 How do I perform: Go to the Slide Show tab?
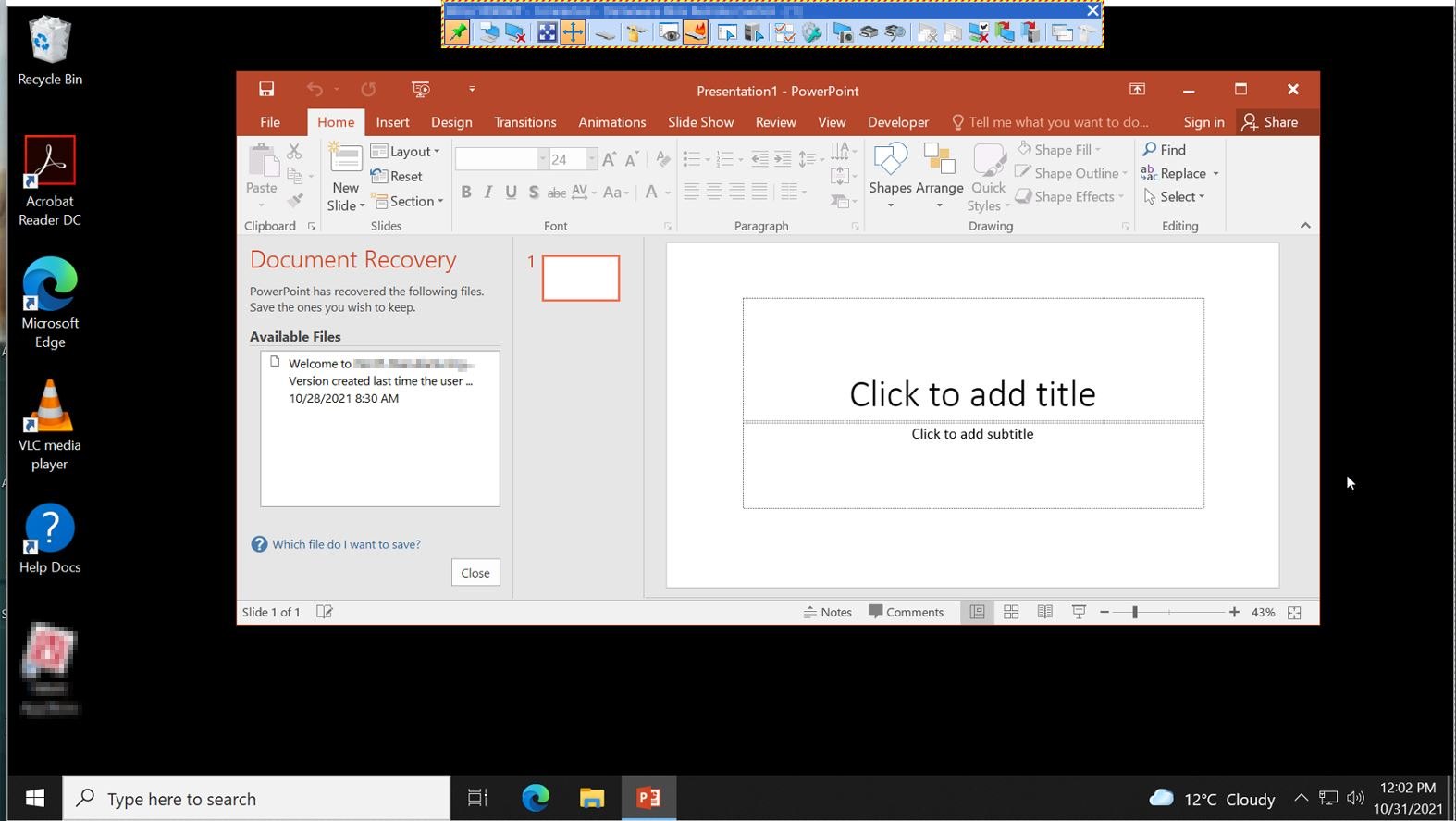[701, 122]
